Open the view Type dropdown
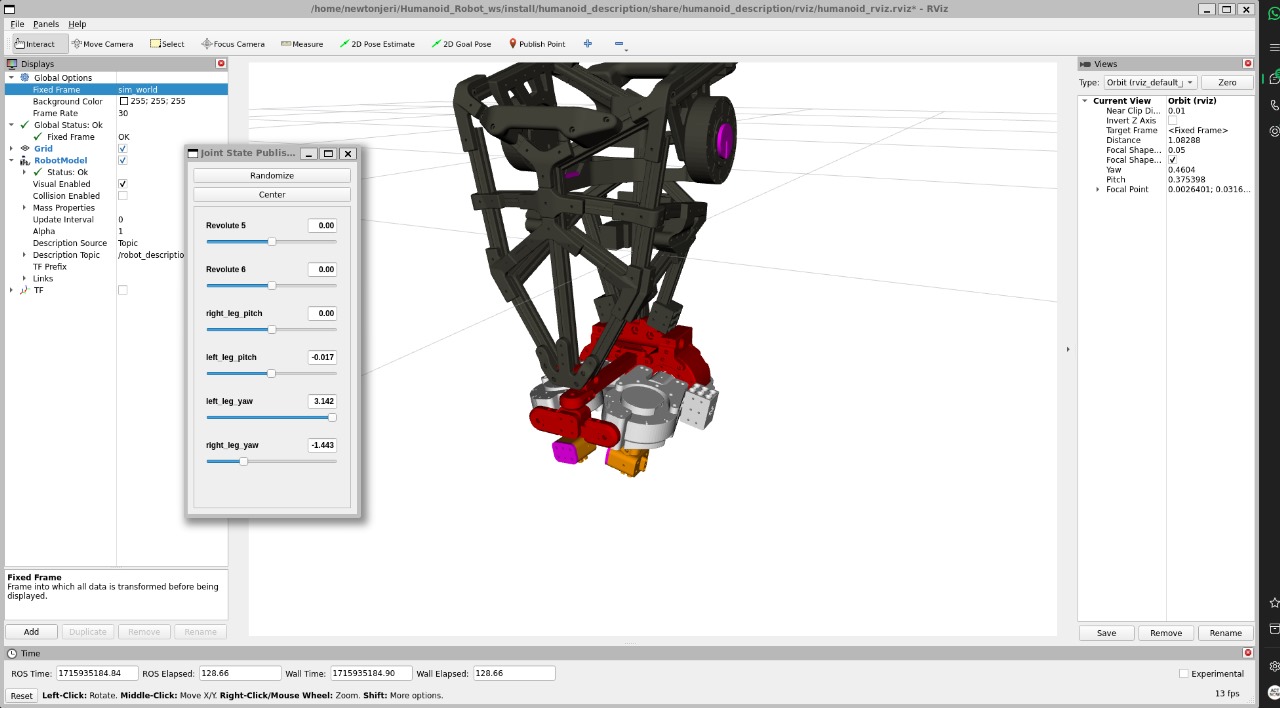The height and width of the screenshot is (708, 1280). point(1149,82)
